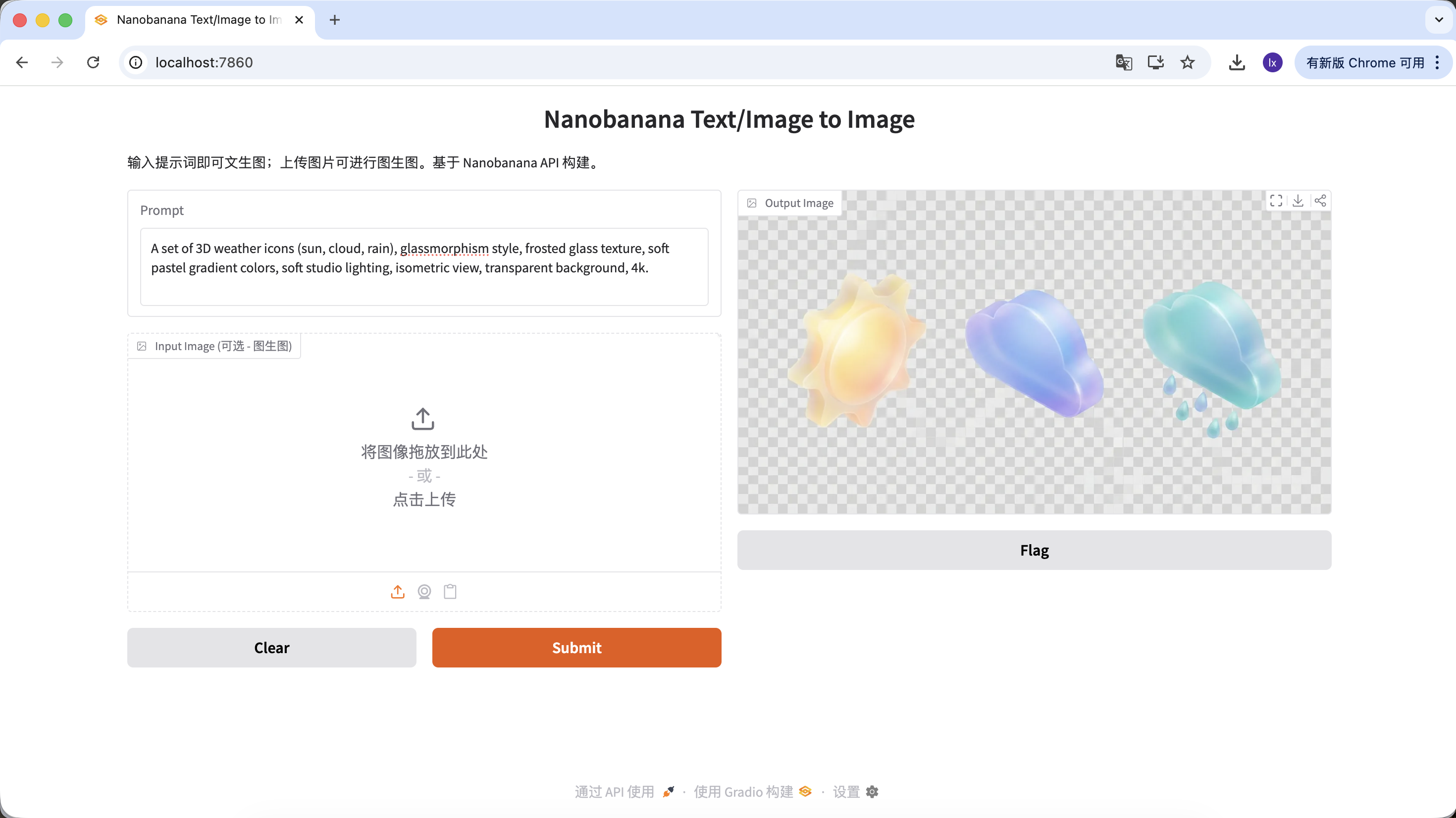Choose the webcam source icon
Image resolution: width=1456 pixels, height=818 pixels.
(424, 591)
